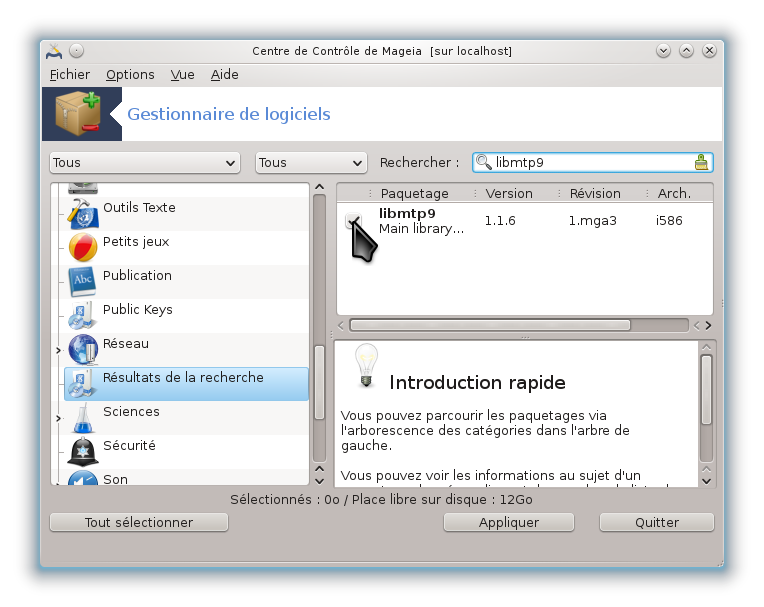Click the Appliquer button
This screenshot has height=607, width=764.
[x=509, y=522]
